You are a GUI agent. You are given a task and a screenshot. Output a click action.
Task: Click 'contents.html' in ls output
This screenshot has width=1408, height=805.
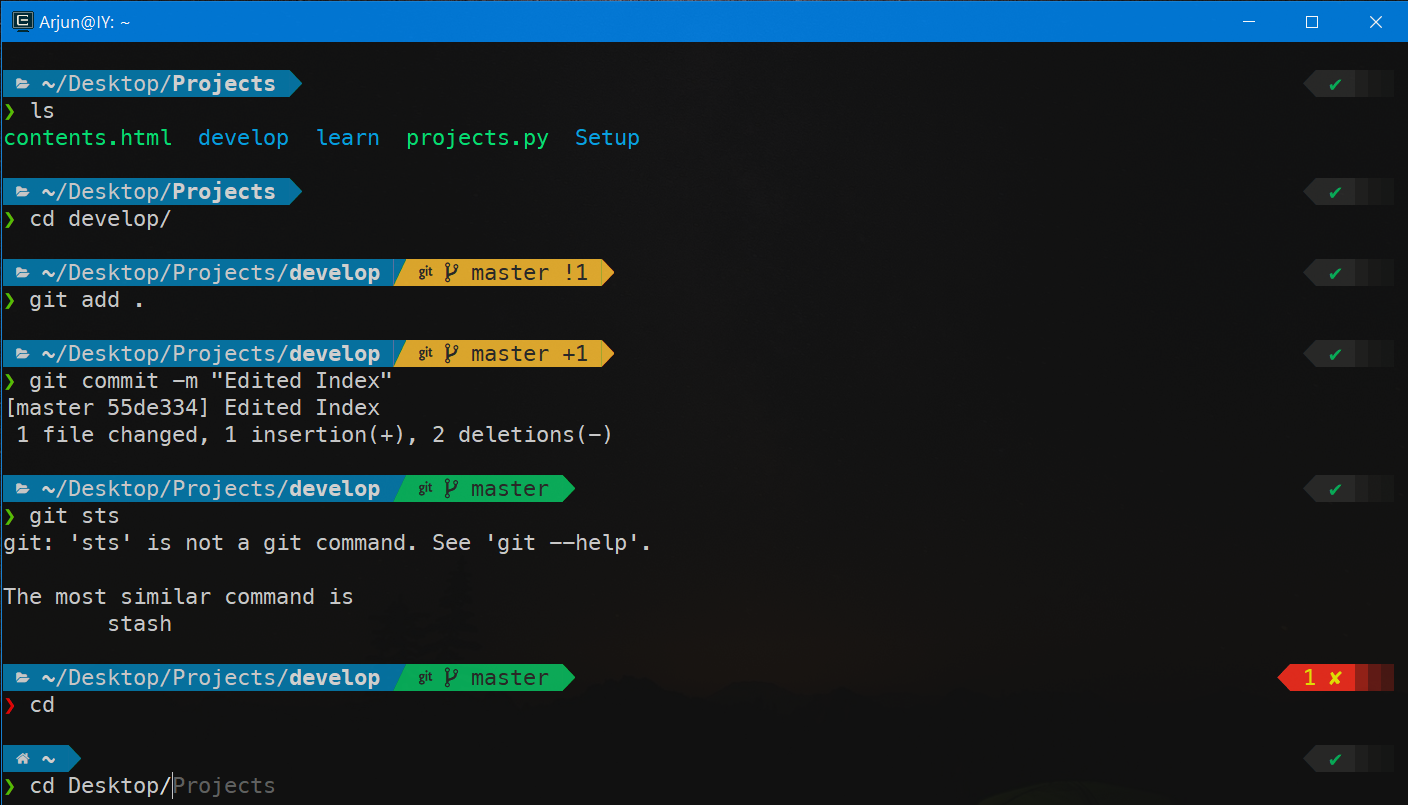[88, 138]
